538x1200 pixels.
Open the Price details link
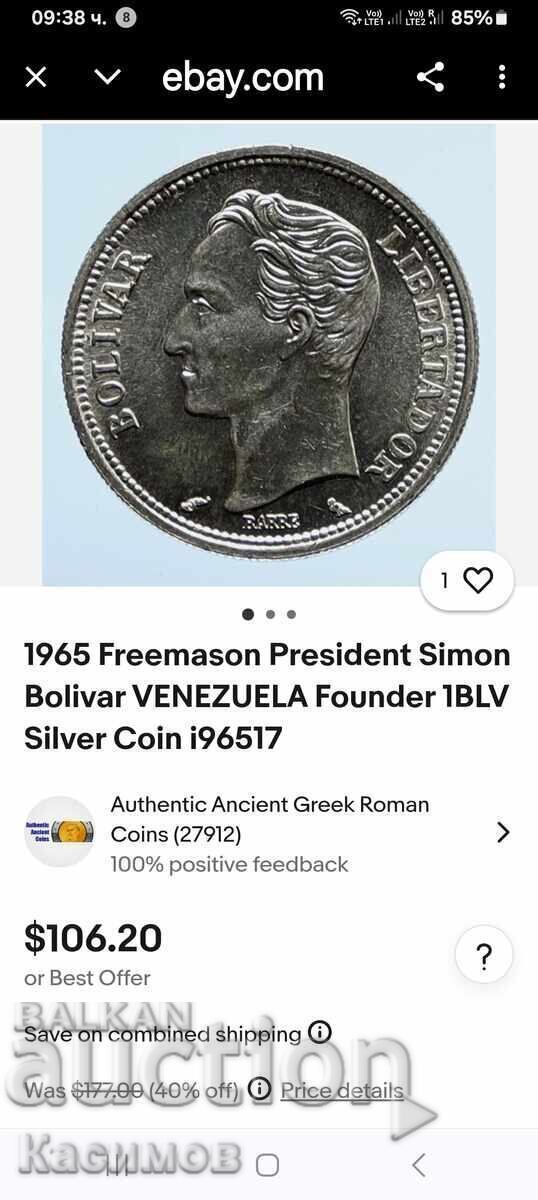[342, 1090]
